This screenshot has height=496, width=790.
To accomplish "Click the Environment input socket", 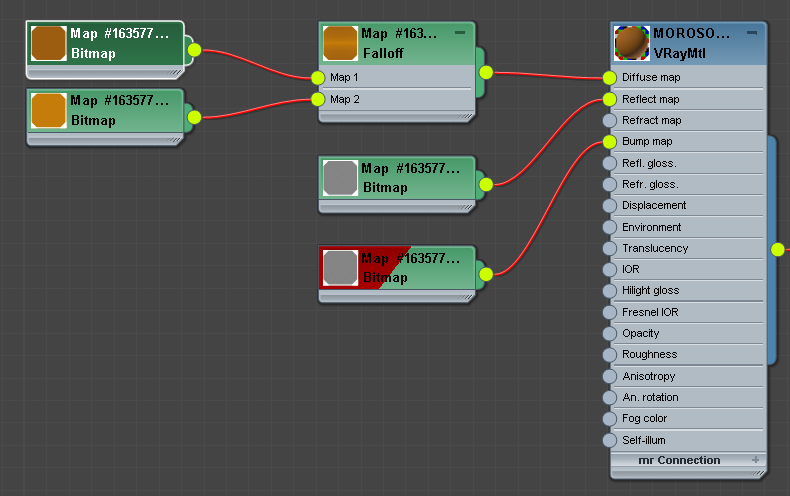I will [x=610, y=227].
